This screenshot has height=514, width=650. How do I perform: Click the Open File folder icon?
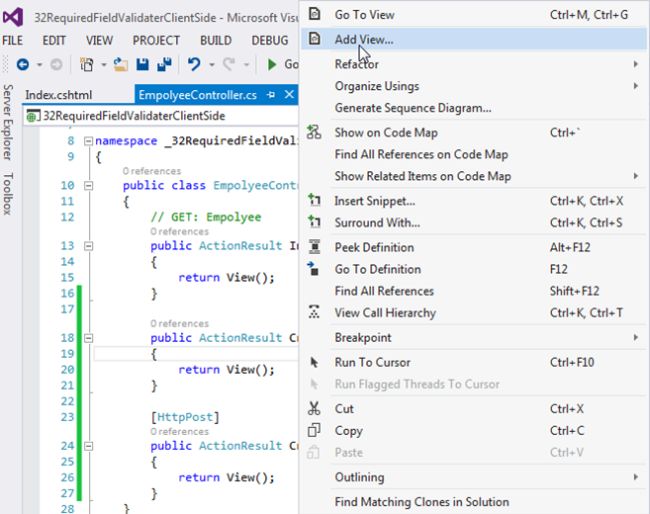coord(121,64)
